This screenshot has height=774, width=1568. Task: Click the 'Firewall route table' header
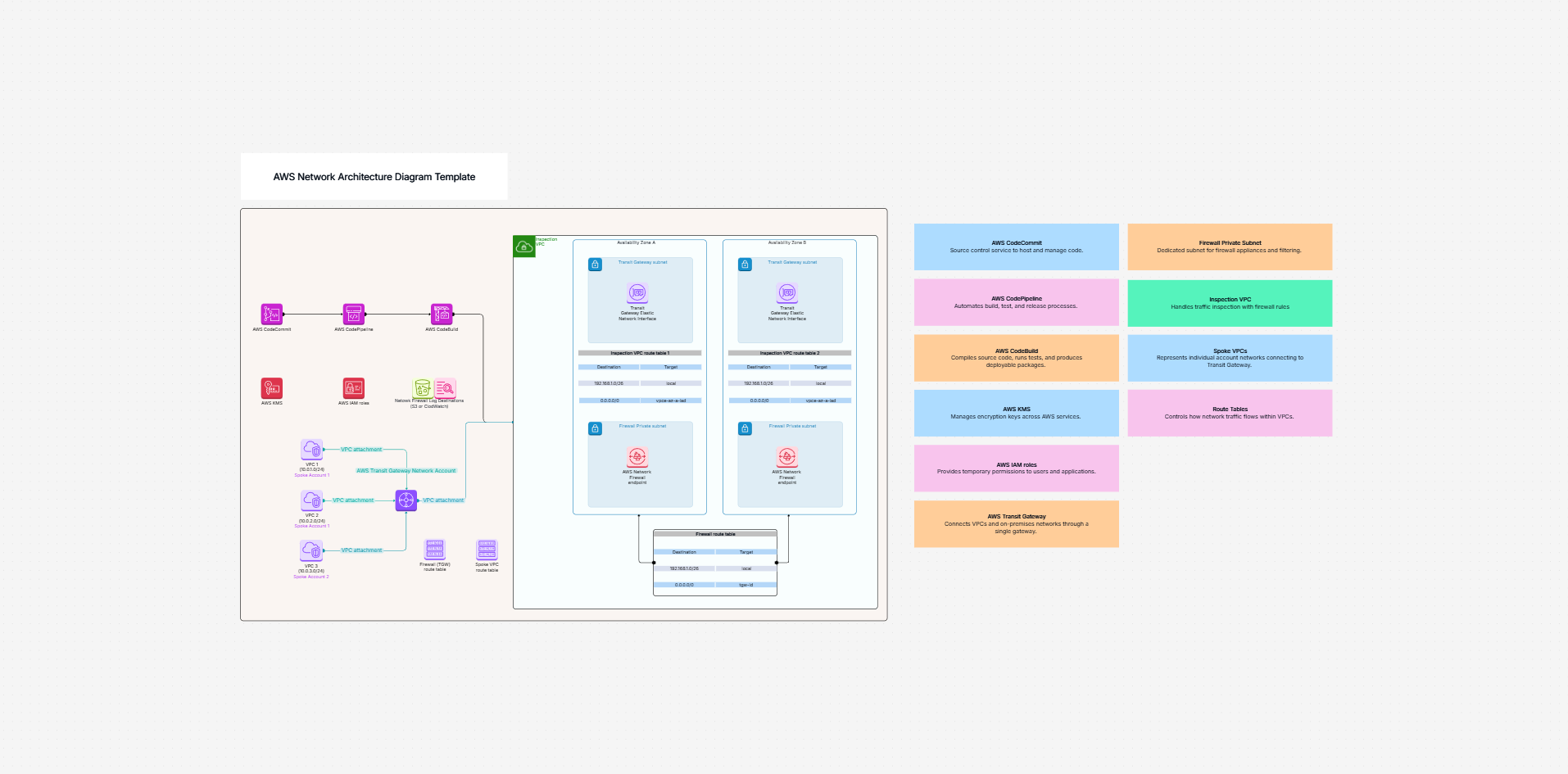pos(715,534)
